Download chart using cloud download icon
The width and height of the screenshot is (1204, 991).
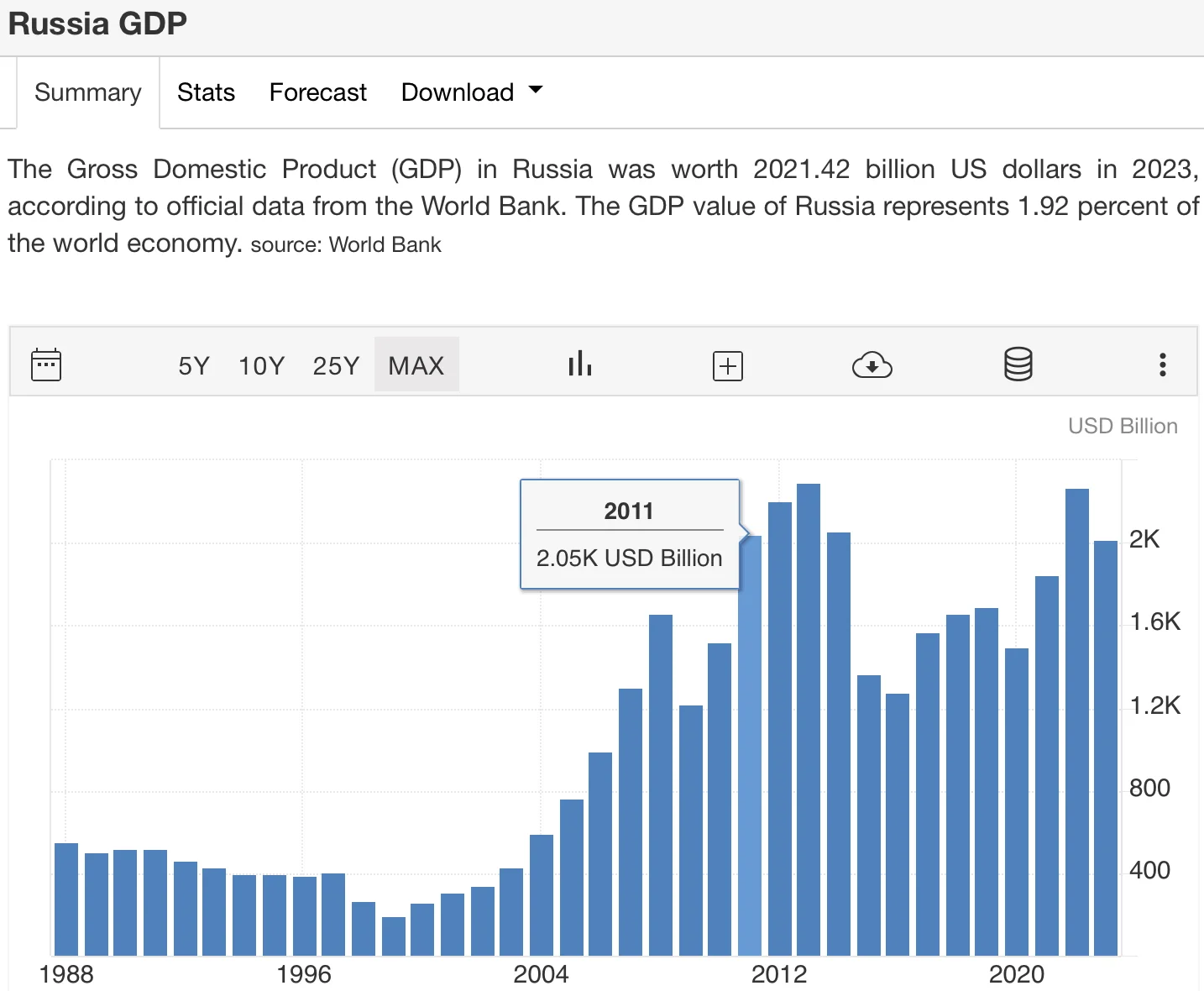point(872,366)
